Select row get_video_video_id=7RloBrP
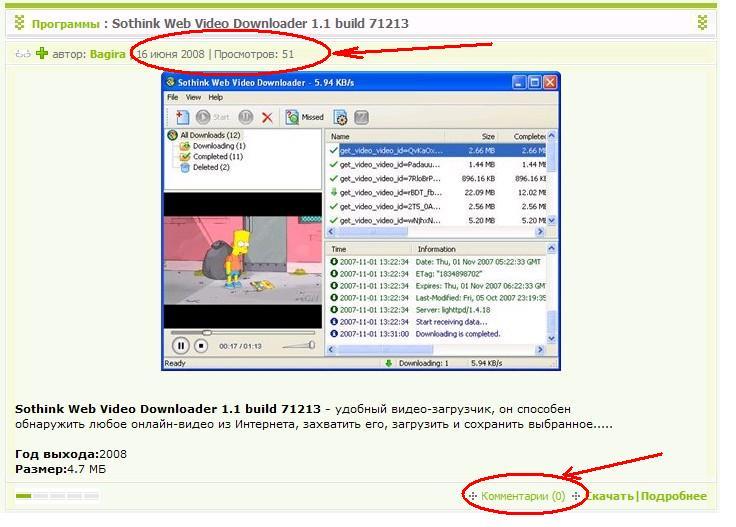The width and height of the screenshot is (736, 527). (437, 178)
